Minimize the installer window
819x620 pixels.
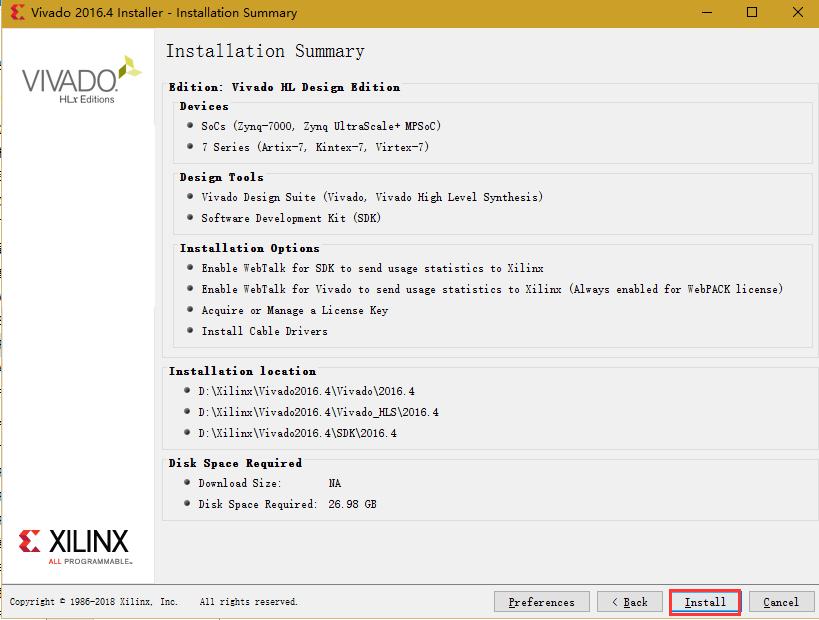707,12
